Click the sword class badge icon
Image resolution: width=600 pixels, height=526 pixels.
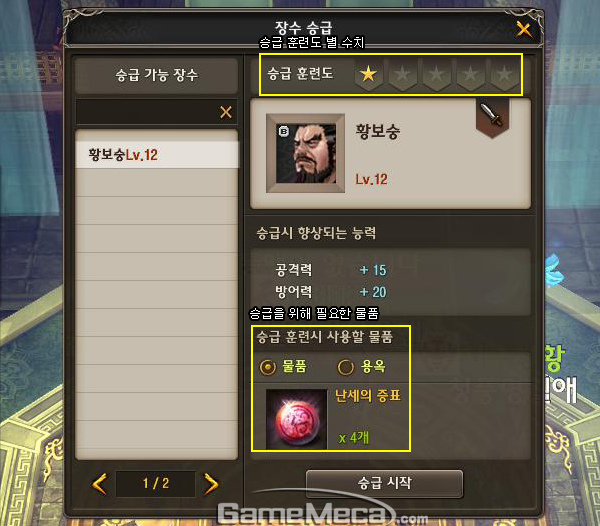tap(492, 116)
